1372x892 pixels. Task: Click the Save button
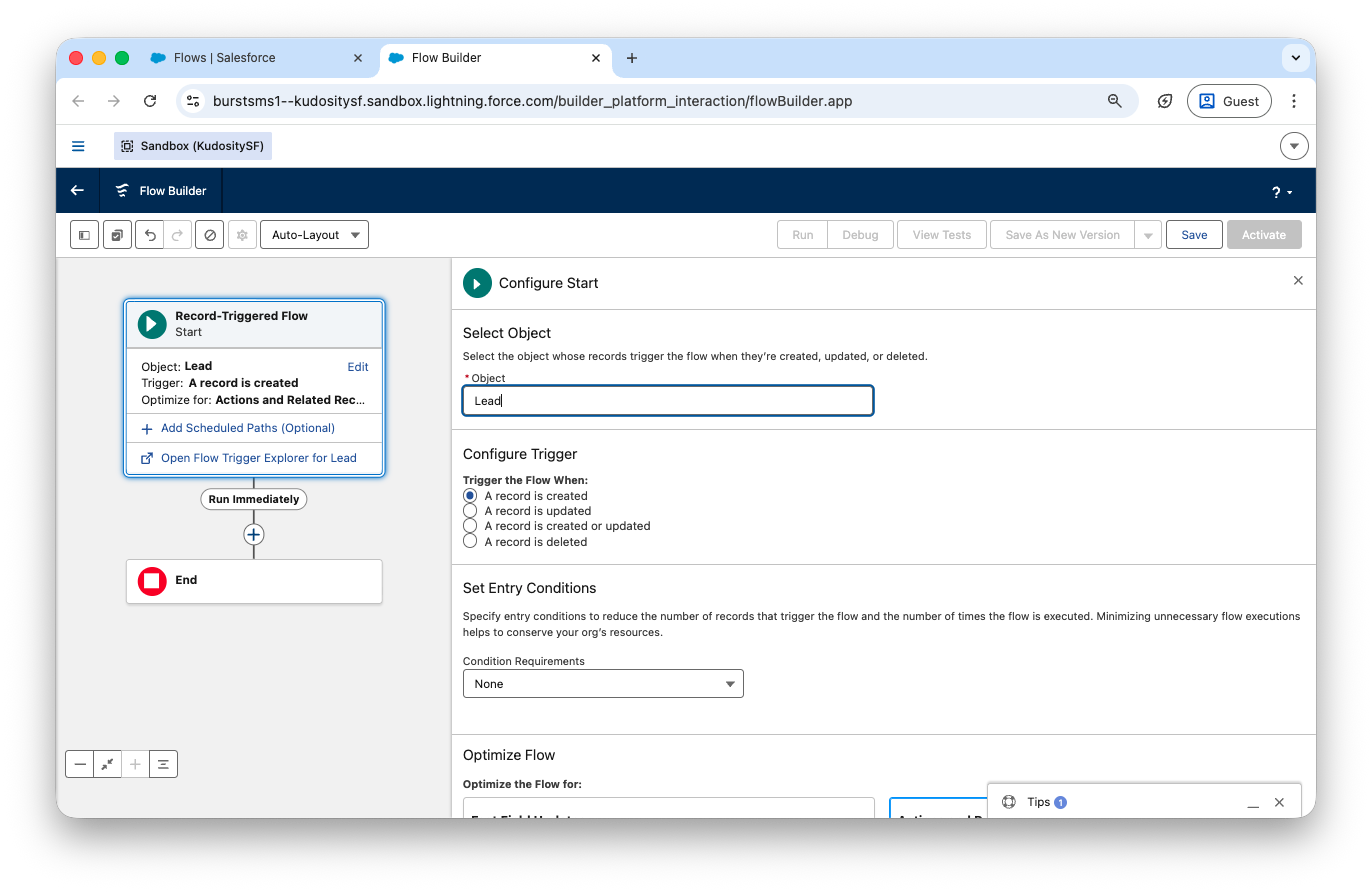tap(1194, 235)
